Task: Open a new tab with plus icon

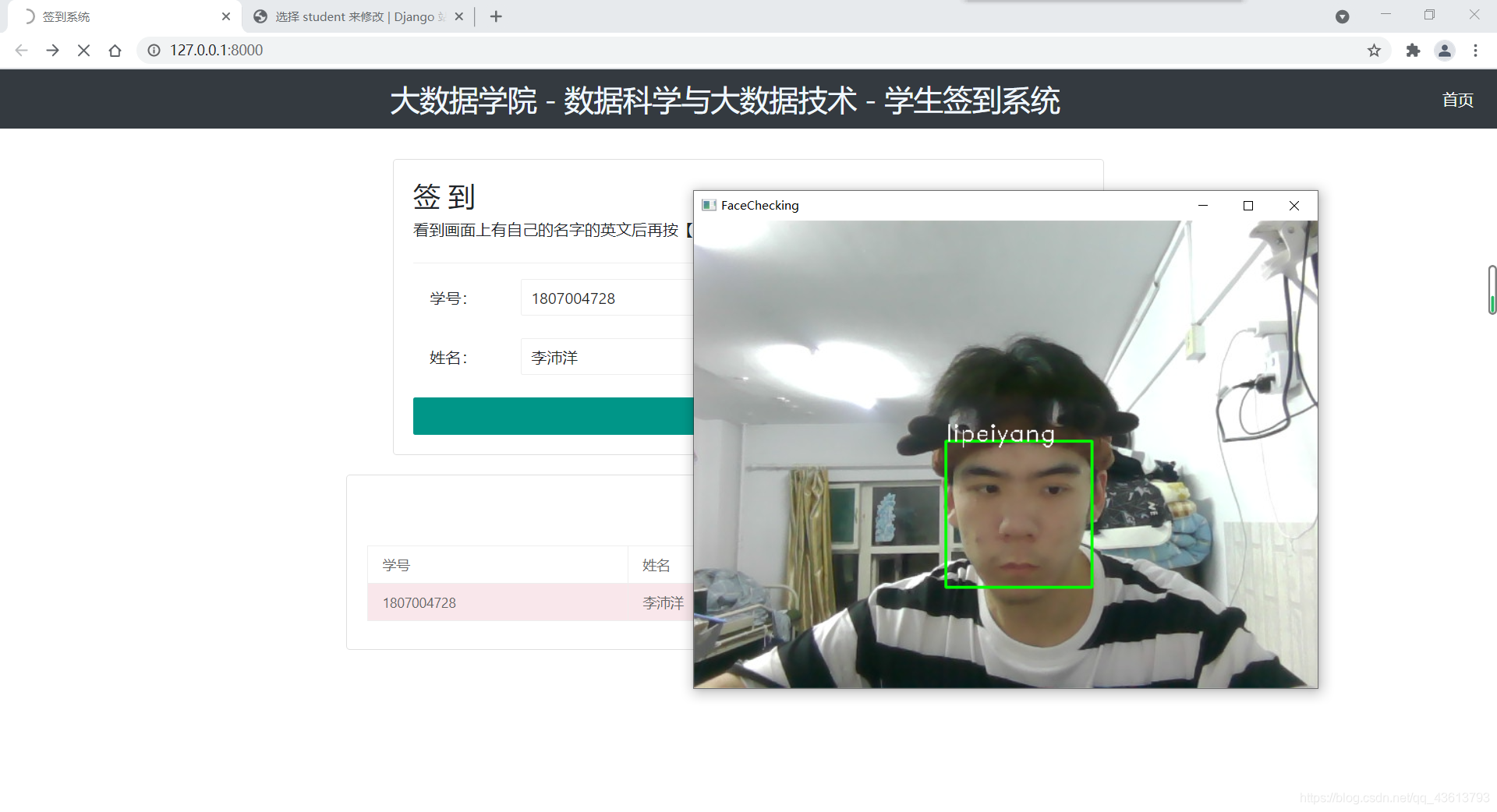Action: (496, 16)
